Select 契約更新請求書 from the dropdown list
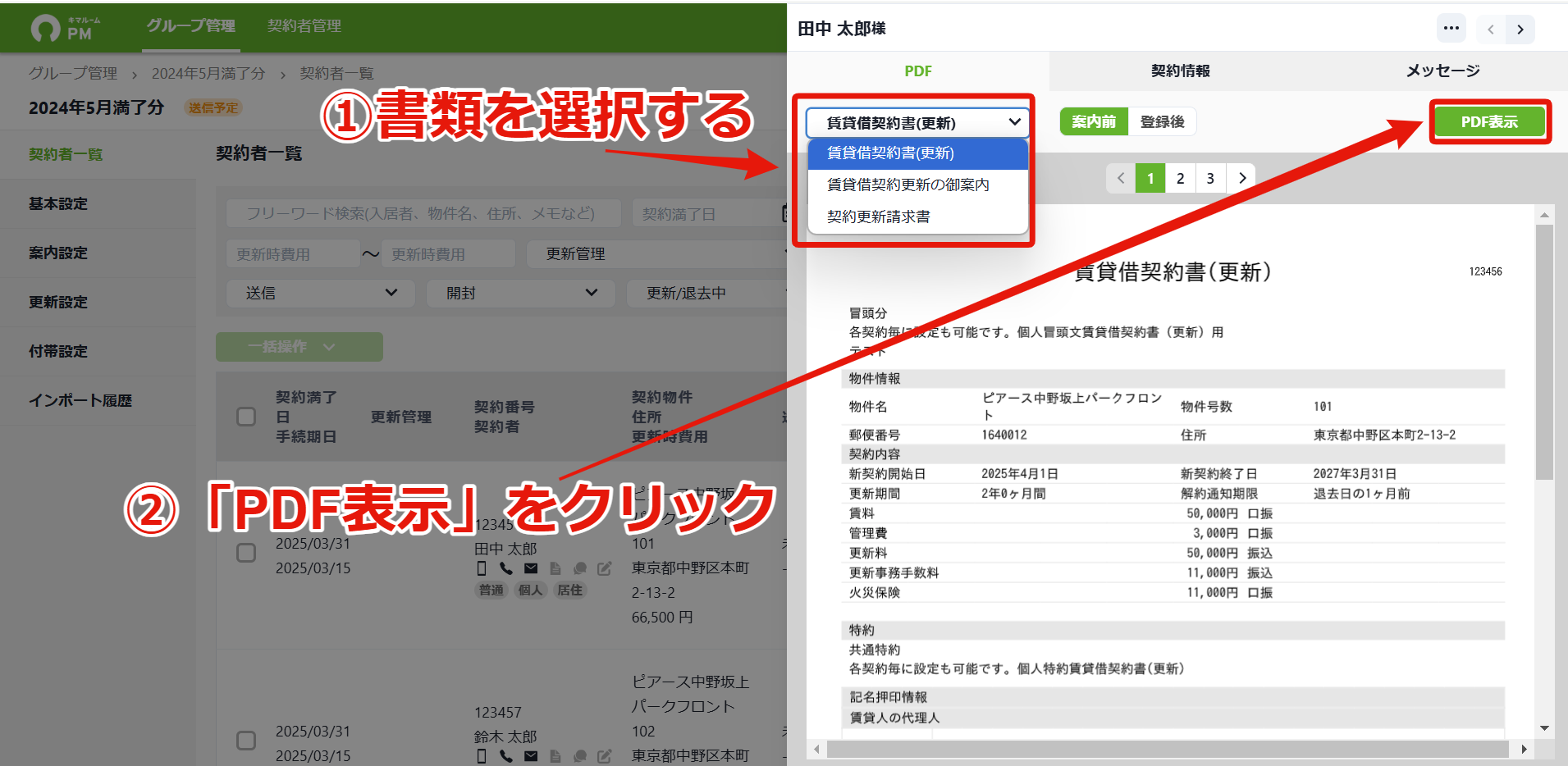This screenshot has width=1568, height=766. 917,217
